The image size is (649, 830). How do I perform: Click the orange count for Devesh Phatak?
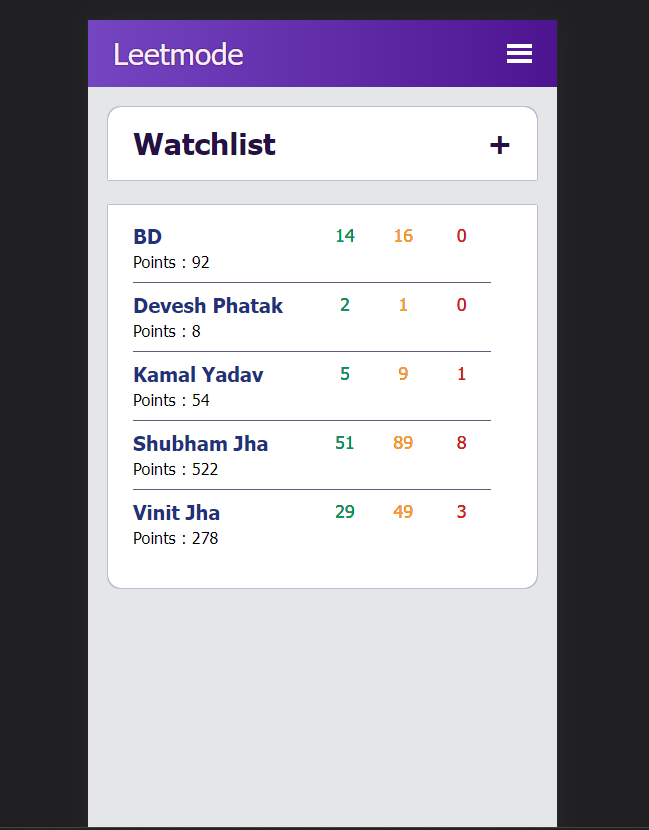[x=403, y=305]
